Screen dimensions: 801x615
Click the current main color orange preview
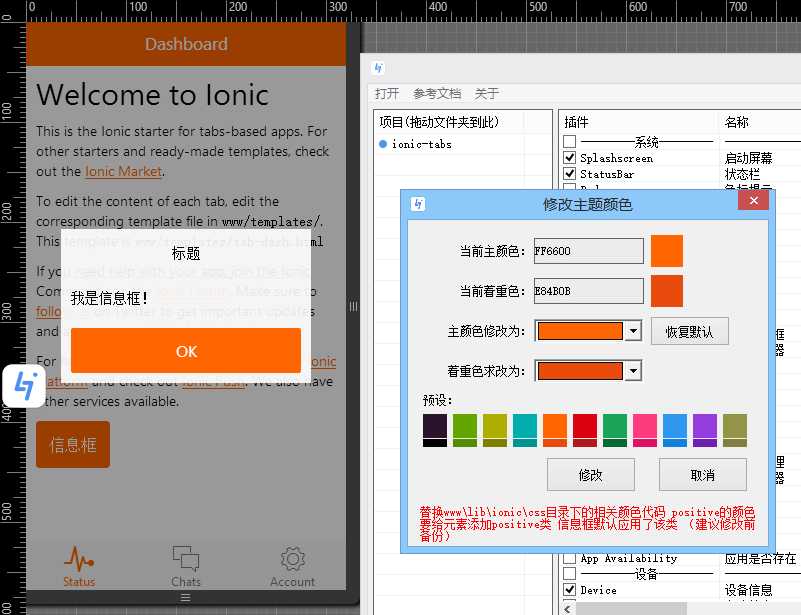click(667, 251)
